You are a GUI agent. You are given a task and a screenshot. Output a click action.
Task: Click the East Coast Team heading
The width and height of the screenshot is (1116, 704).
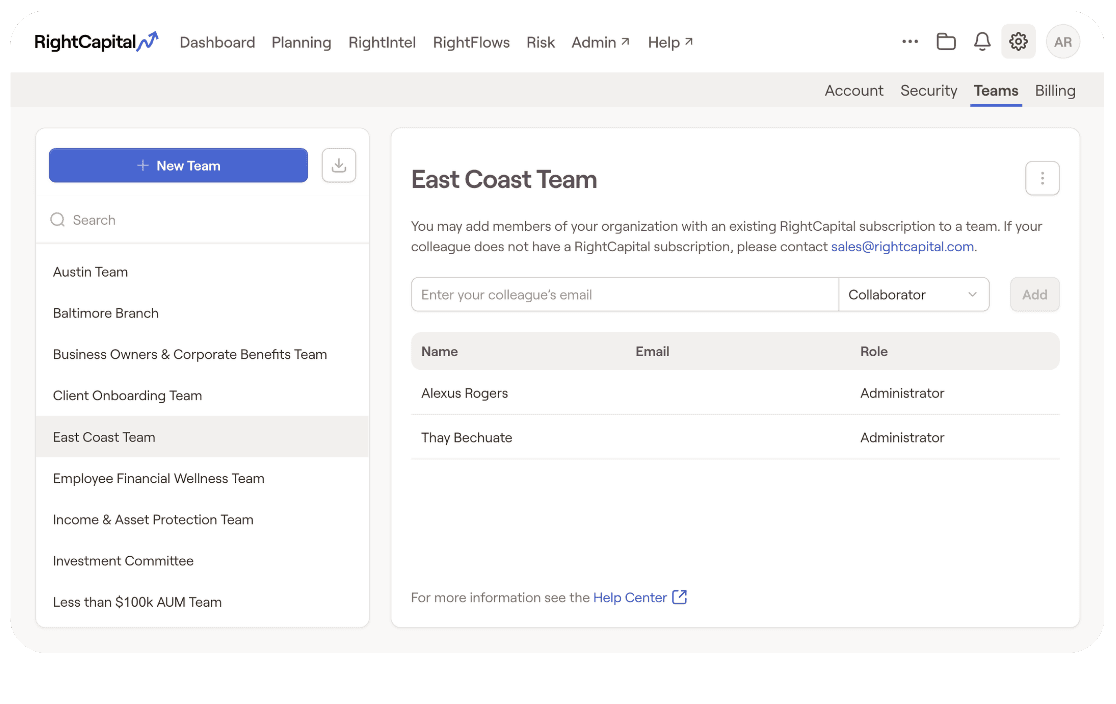504,179
